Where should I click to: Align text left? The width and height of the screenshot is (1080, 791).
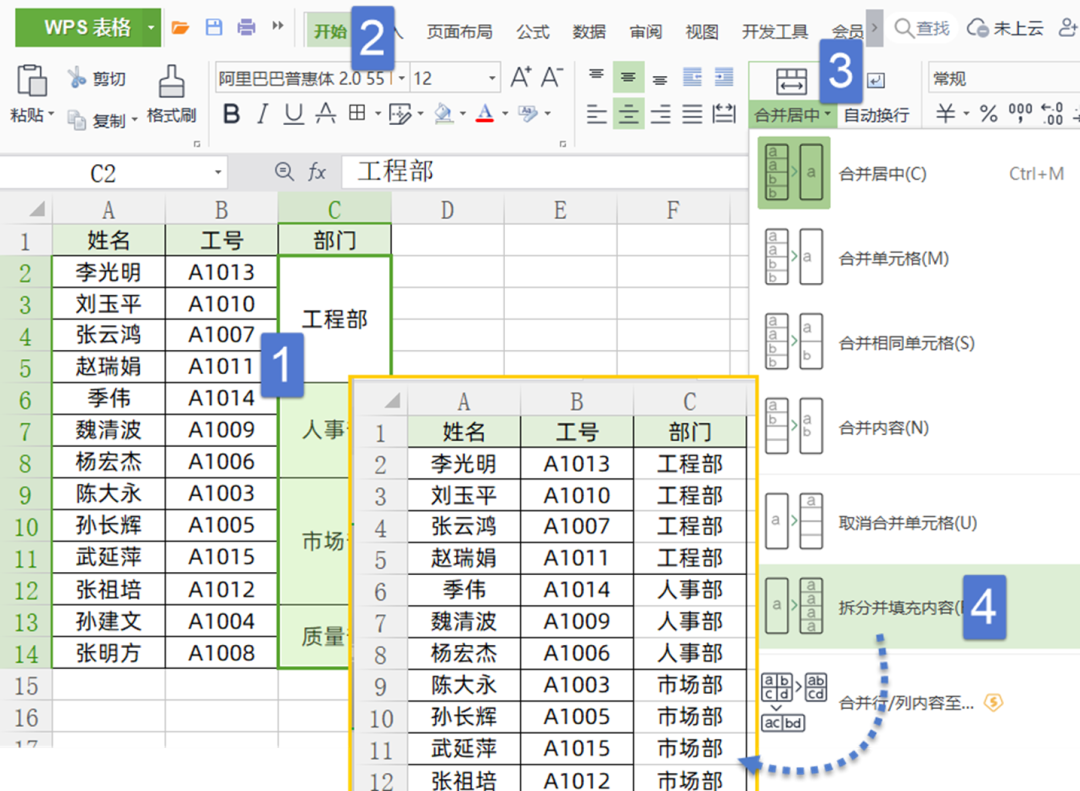[x=596, y=114]
